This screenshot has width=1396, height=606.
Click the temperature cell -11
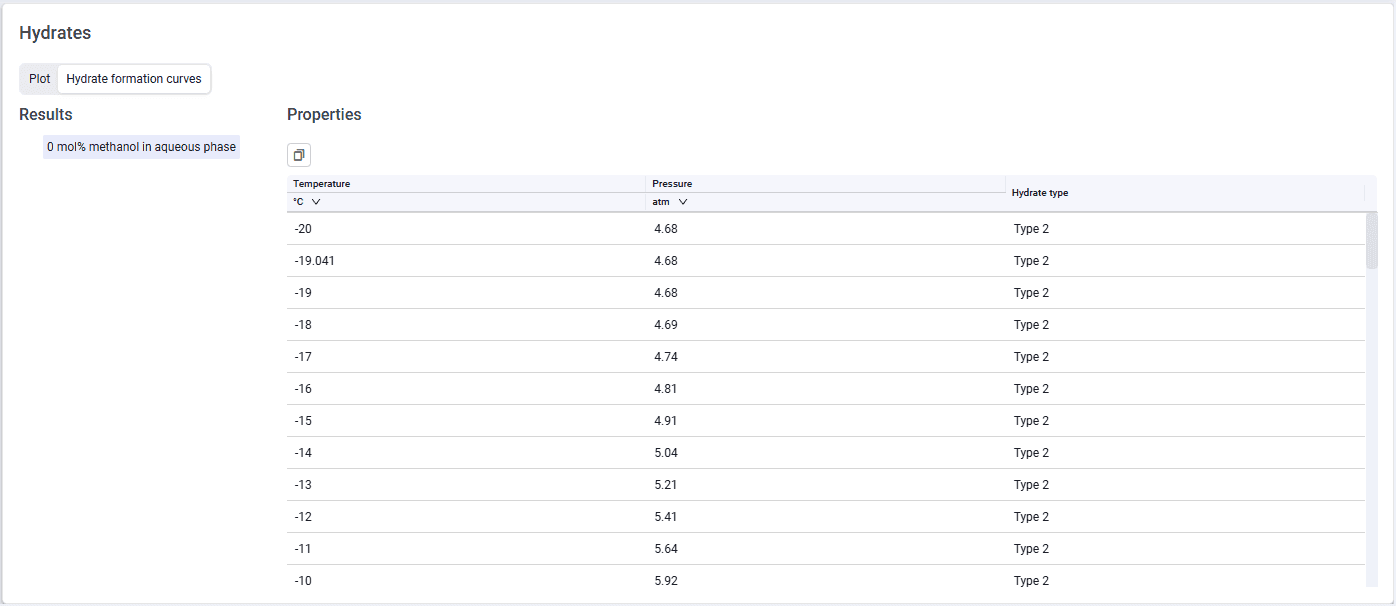click(466, 549)
